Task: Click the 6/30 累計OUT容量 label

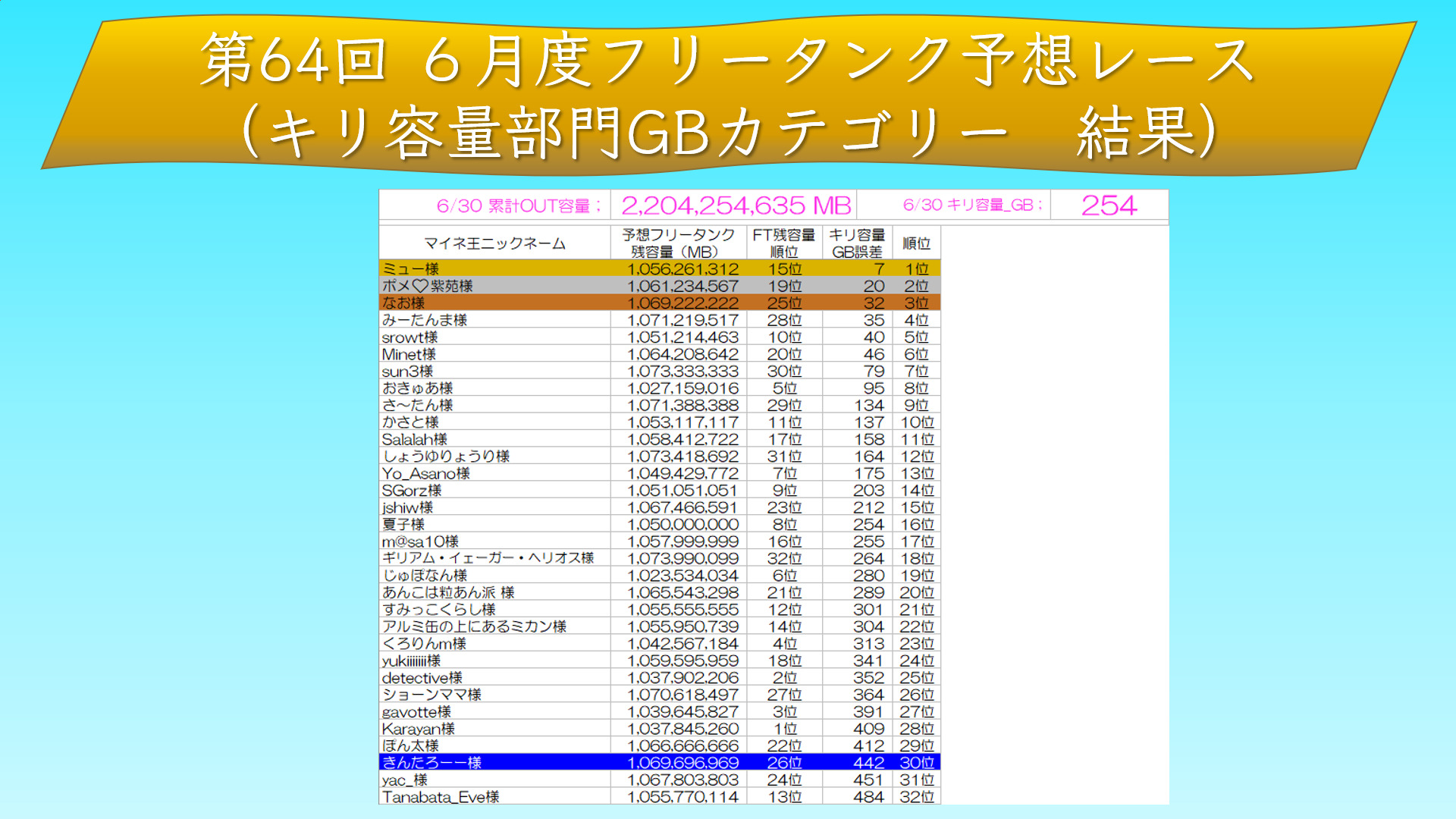Action: coord(519,206)
